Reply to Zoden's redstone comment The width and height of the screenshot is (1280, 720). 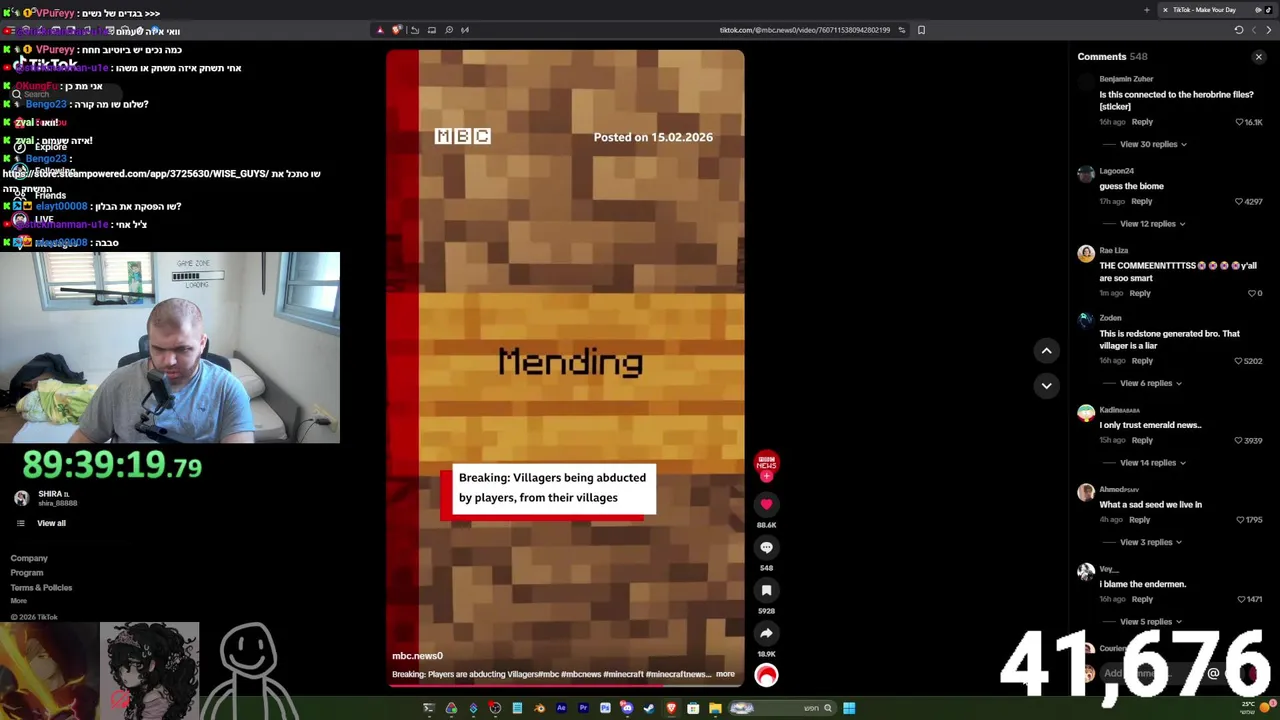coord(1142,361)
